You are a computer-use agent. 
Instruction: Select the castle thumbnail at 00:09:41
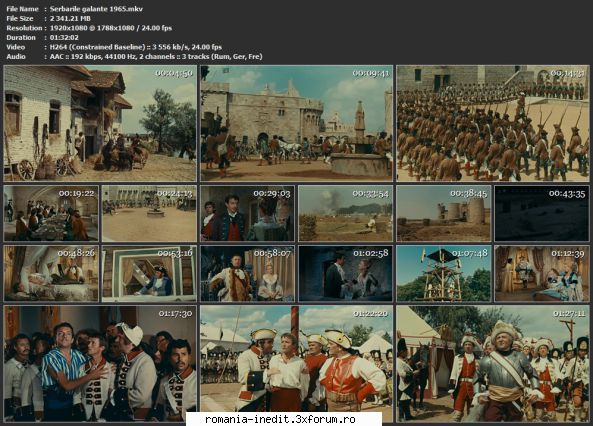pyautogui.click(x=296, y=123)
